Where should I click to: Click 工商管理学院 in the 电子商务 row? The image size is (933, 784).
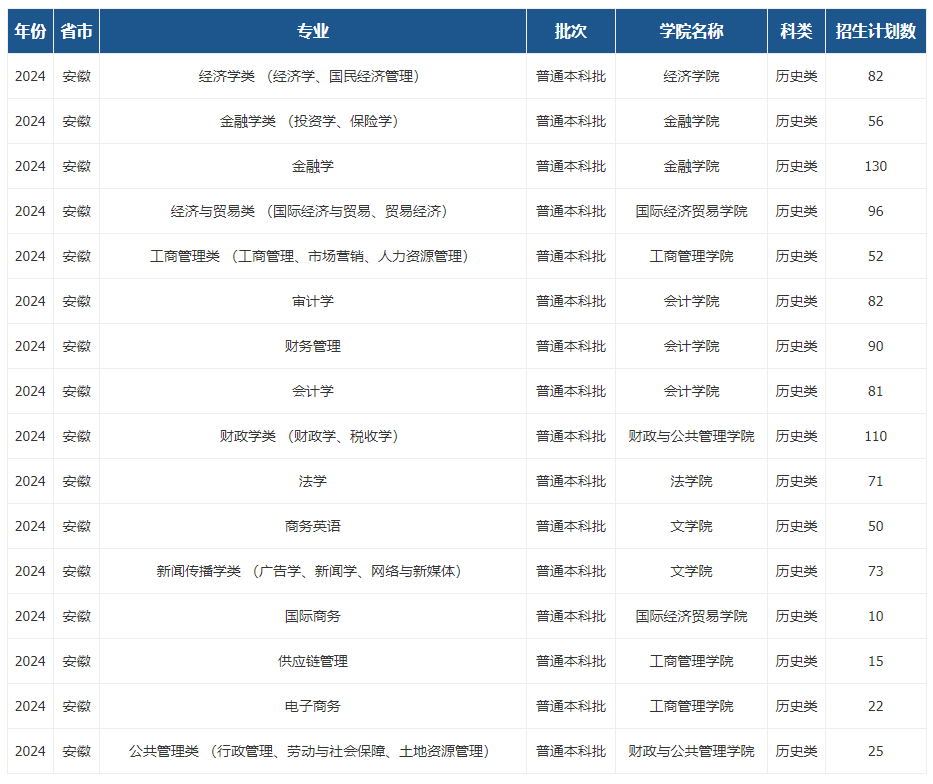click(691, 707)
